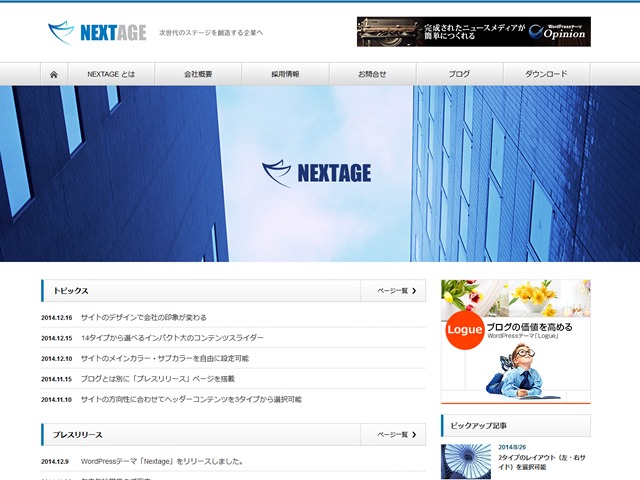Open topic ブログとは別に「プレスリリース」ページを搭載
Viewport: 640px width, 480px height.
pos(158,379)
